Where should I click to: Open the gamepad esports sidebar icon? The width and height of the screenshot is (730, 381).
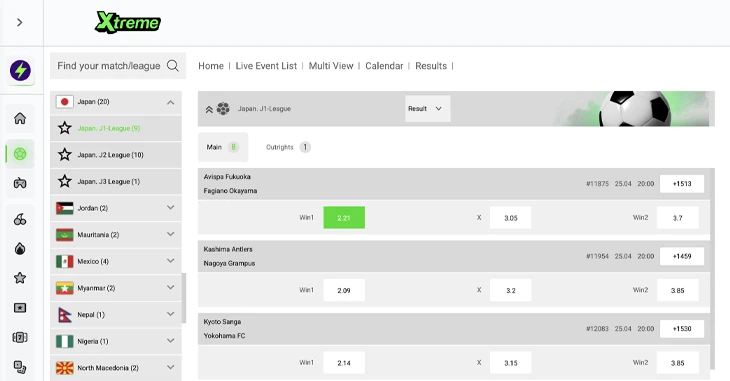pos(20,183)
